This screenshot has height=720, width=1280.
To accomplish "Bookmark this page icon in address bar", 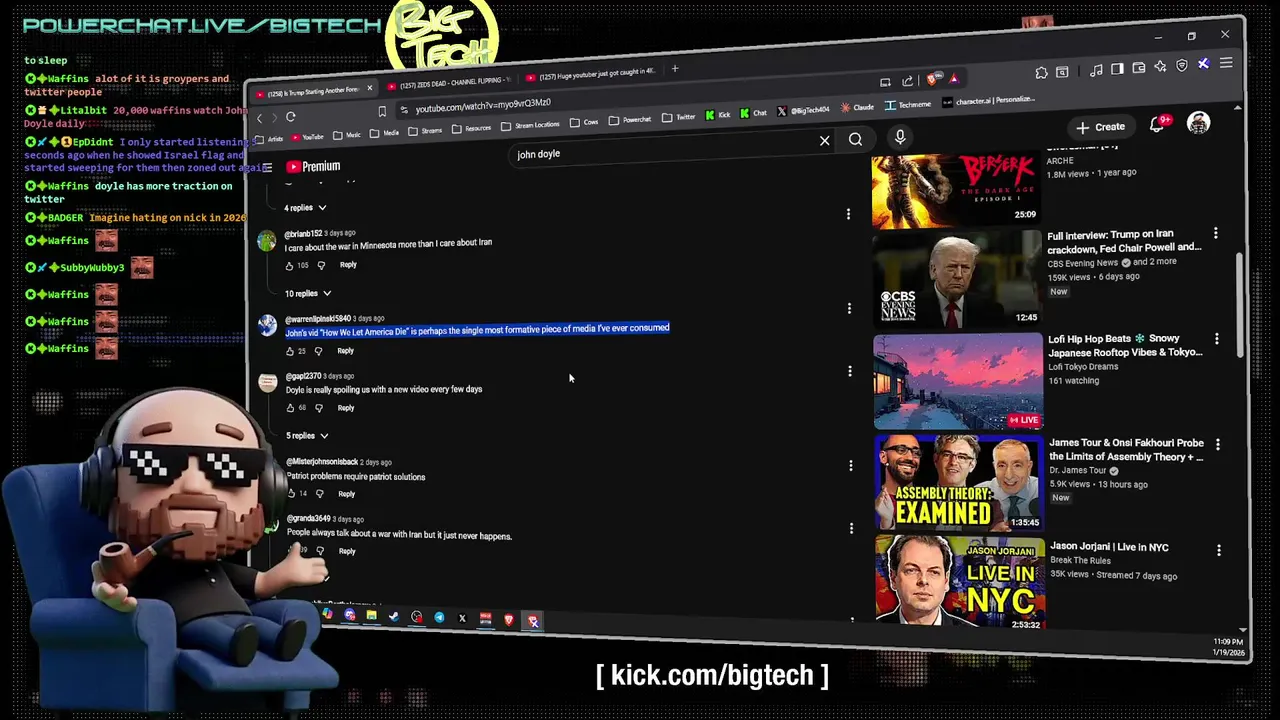I will point(381,111).
